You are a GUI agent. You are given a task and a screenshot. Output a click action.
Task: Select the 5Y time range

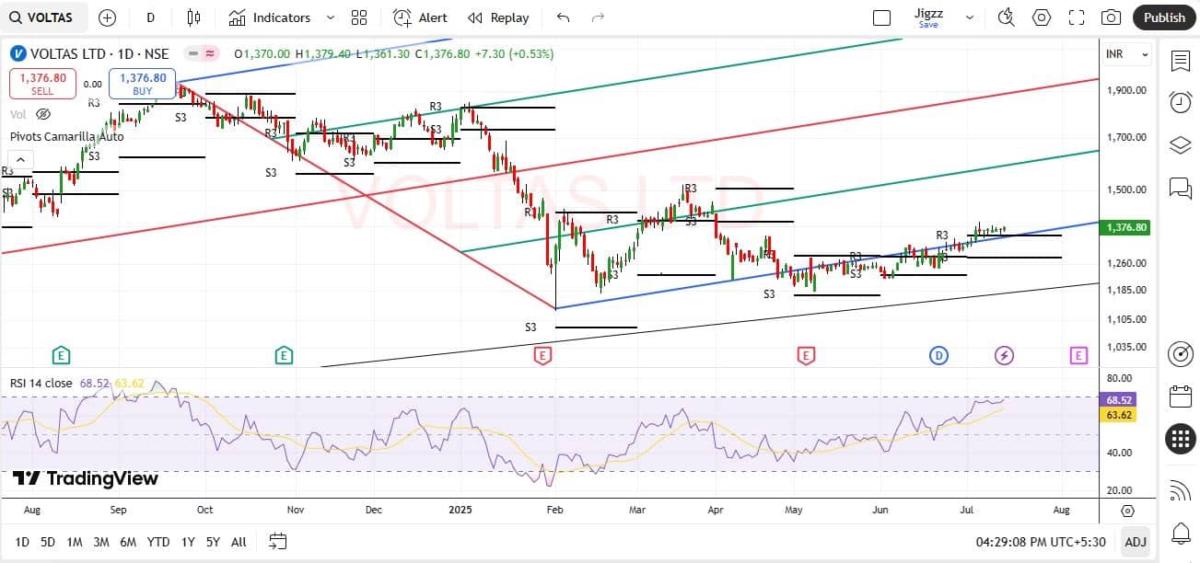pyautogui.click(x=213, y=542)
